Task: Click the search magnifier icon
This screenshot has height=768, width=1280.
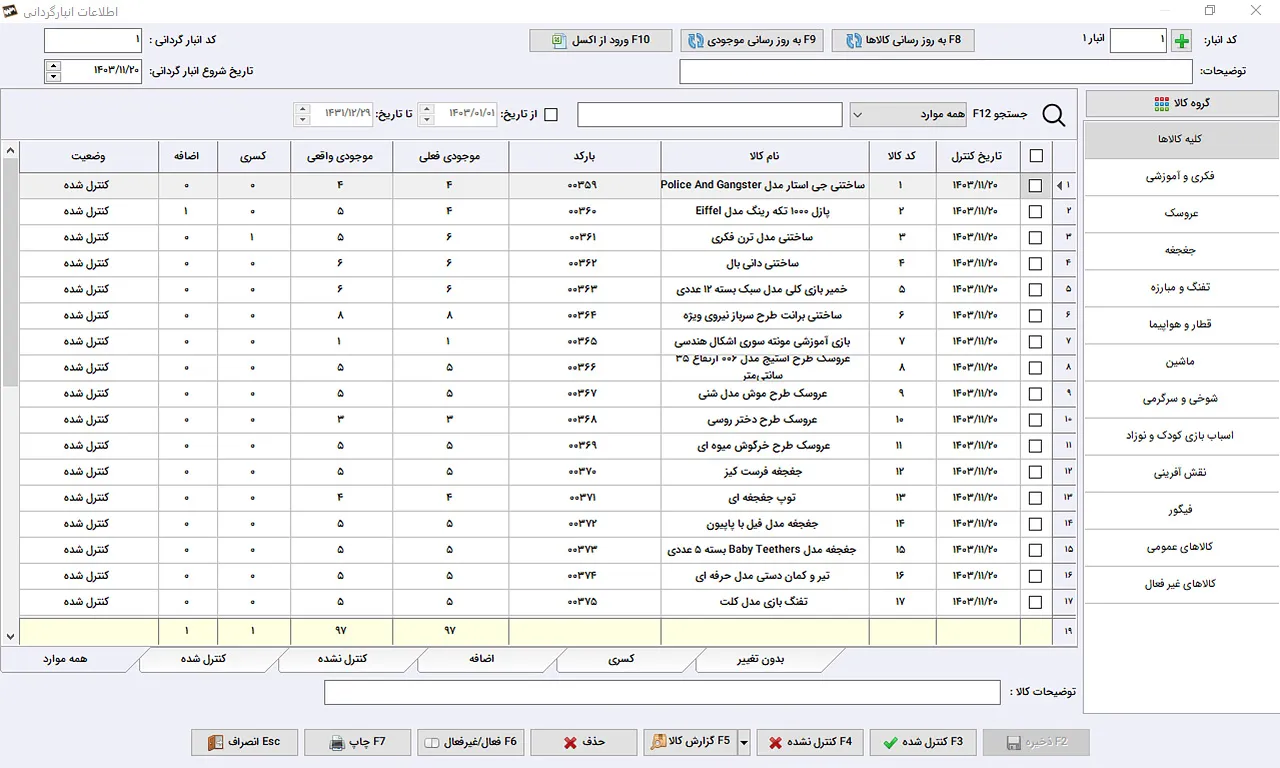Action: [x=1054, y=115]
